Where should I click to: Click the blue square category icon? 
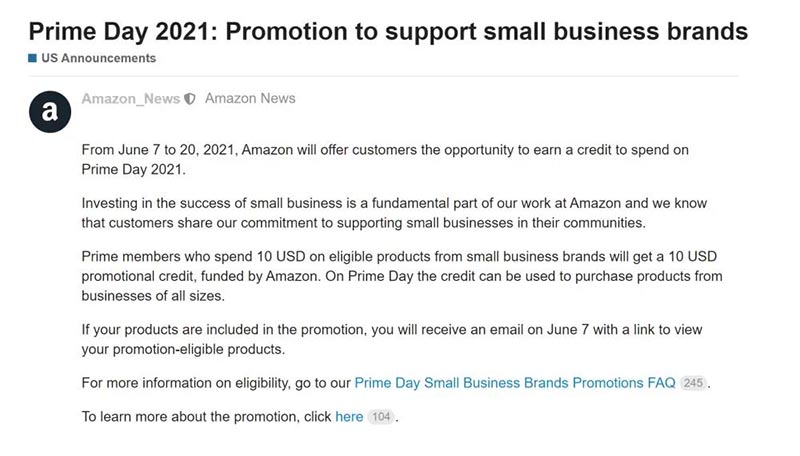point(32,59)
